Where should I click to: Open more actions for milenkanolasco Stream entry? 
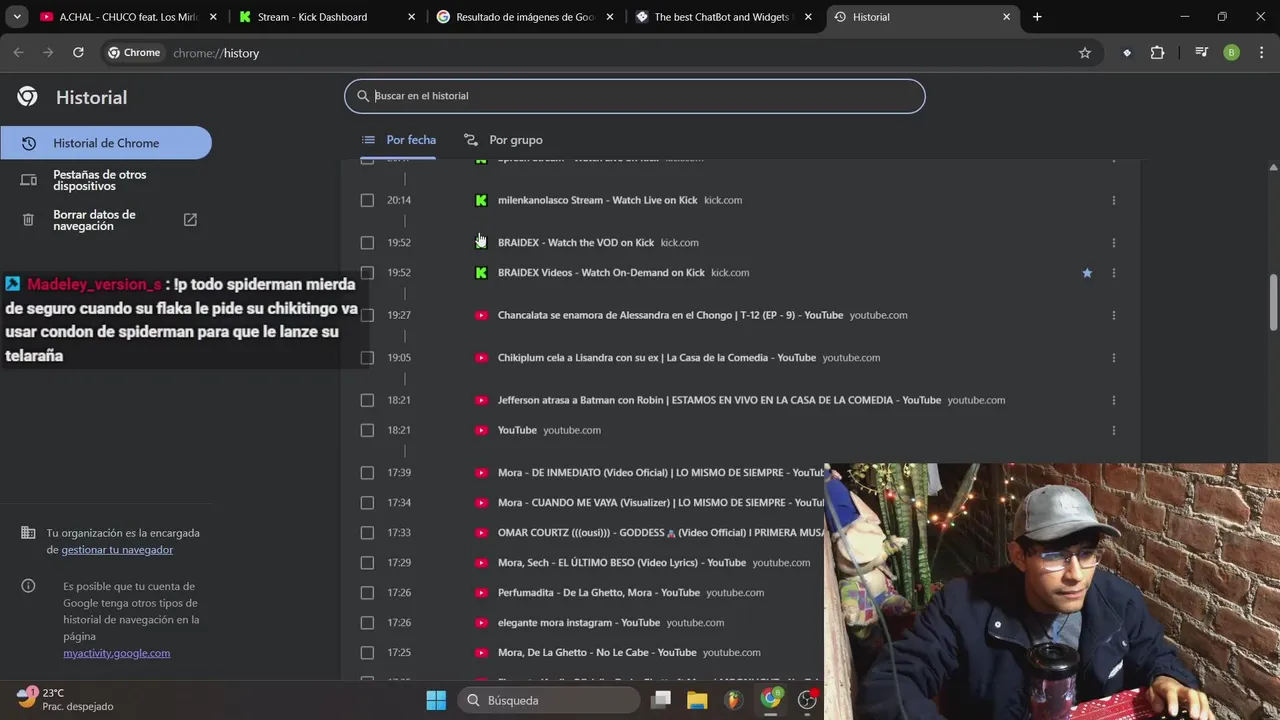coord(1113,200)
